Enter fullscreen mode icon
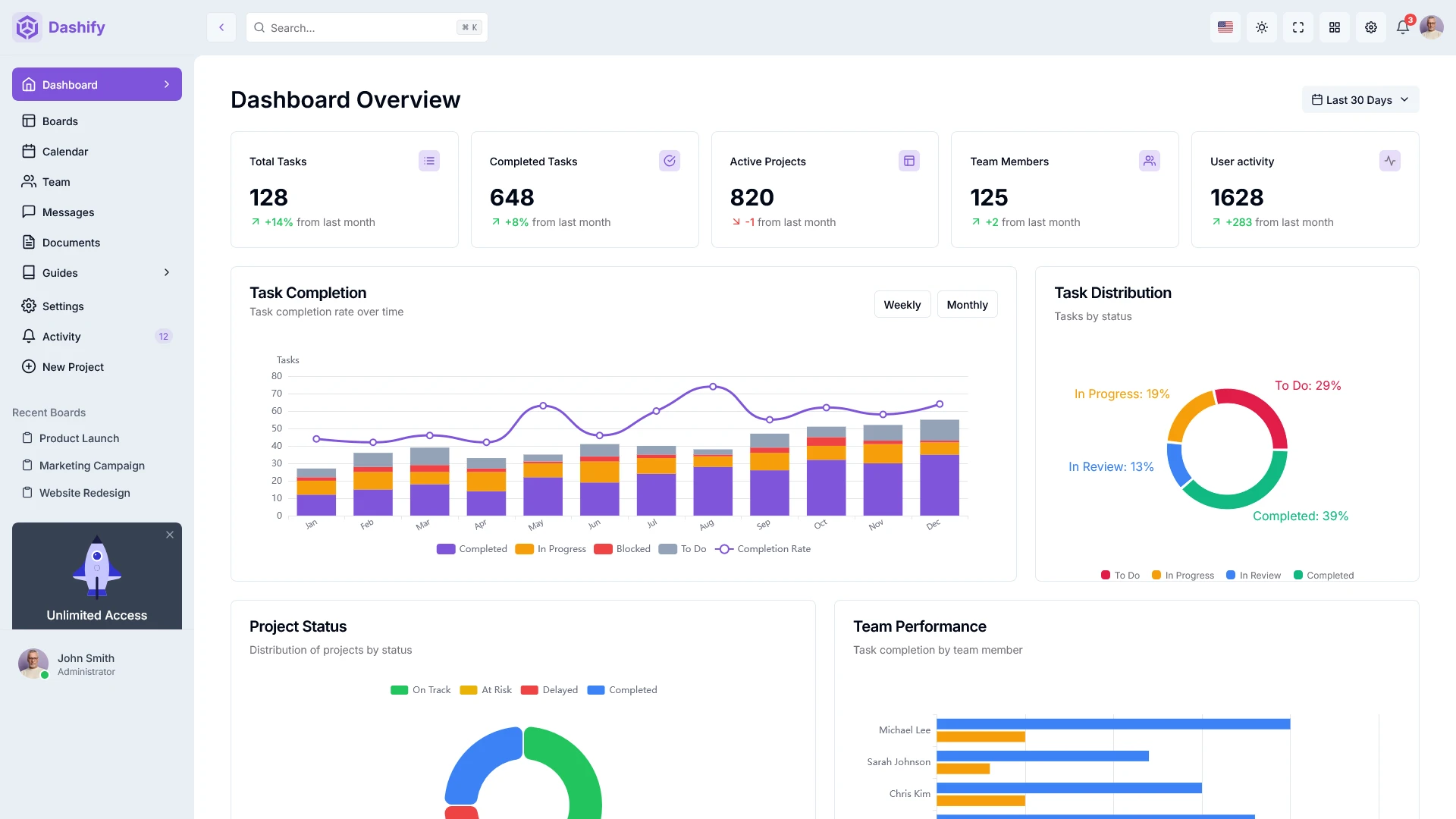 [x=1298, y=27]
